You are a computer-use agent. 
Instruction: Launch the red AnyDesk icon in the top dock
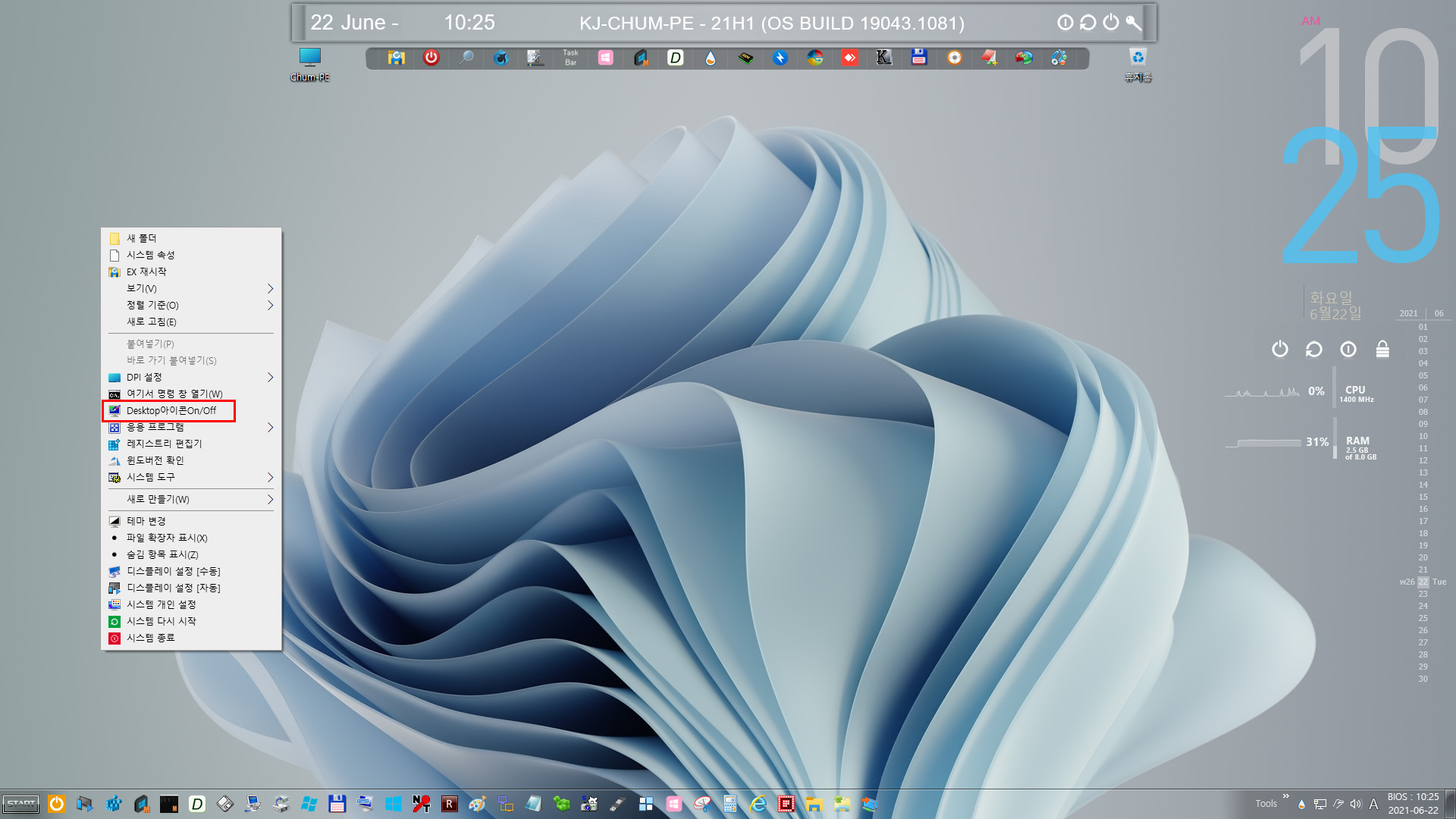point(849,58)
